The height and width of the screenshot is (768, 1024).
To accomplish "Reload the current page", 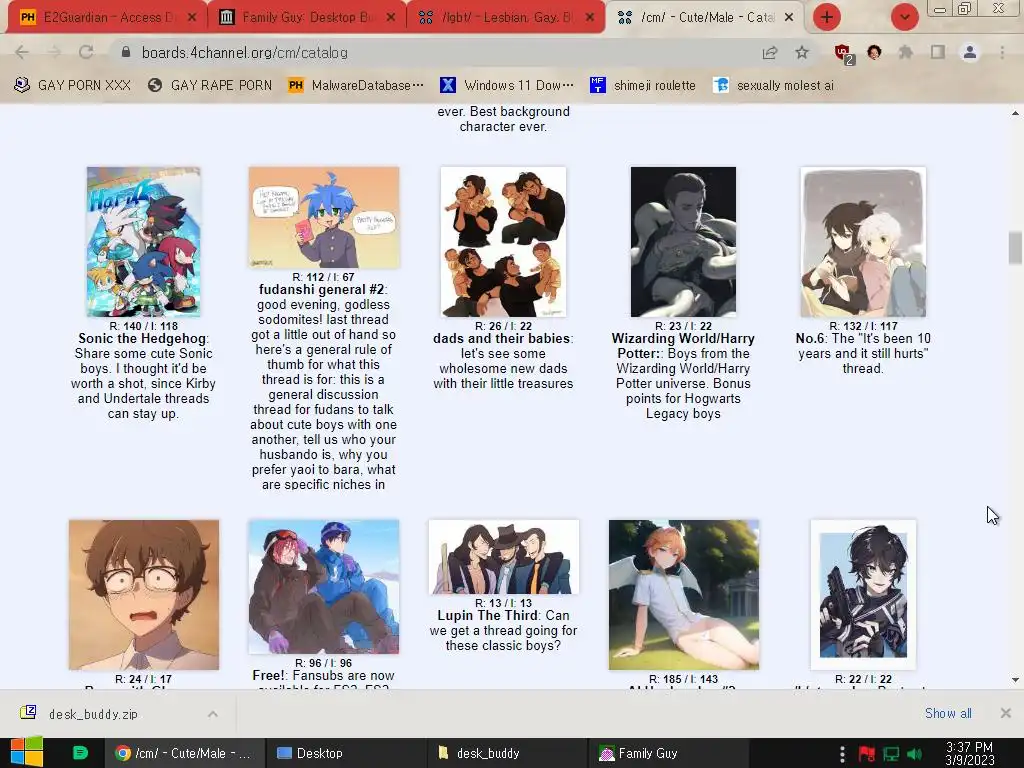I will click(x=86, y=52).
